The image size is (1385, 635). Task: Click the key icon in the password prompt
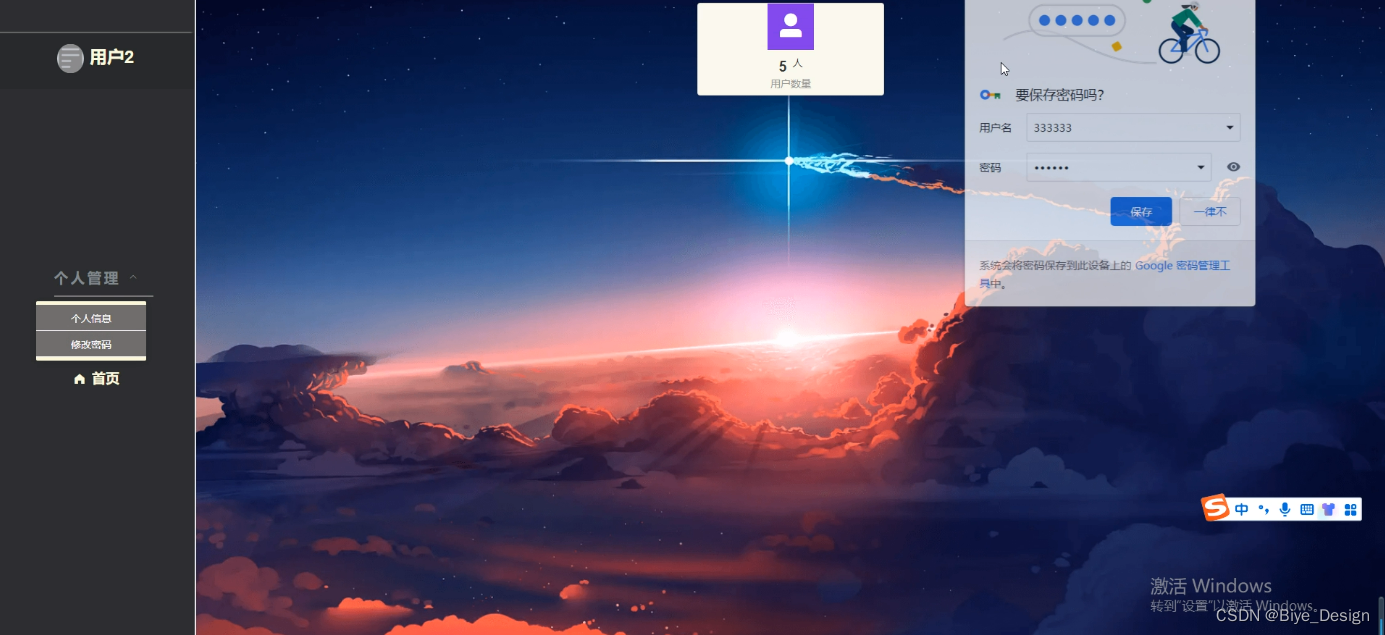click(990, 95)
